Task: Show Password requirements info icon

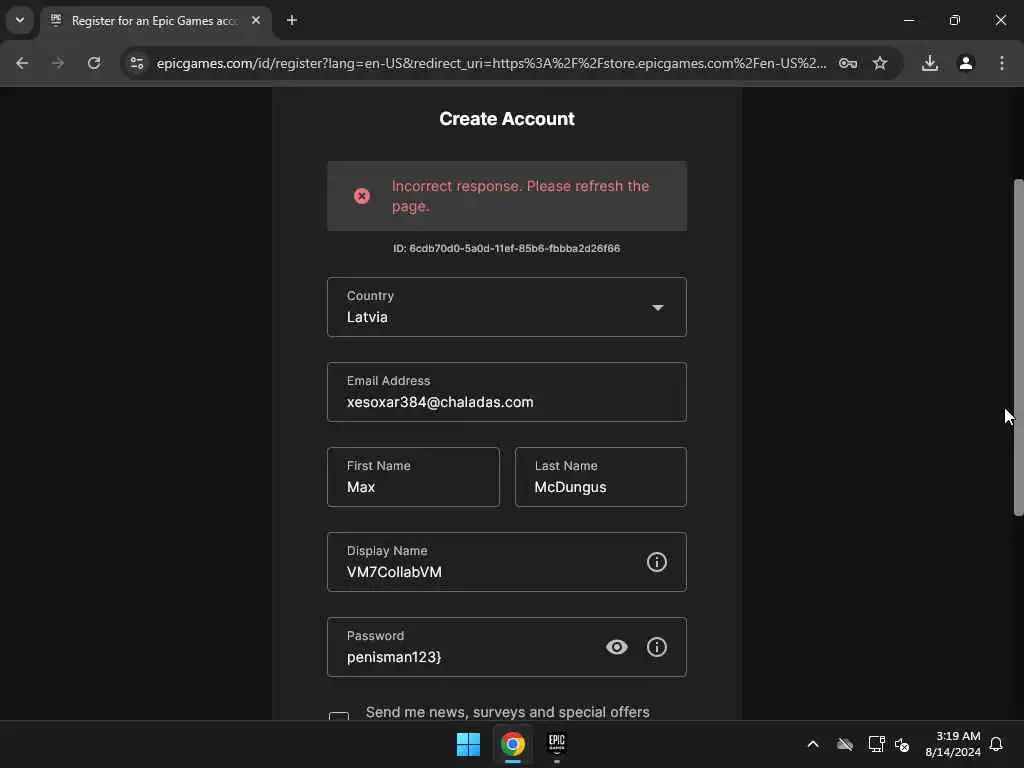Action: [x=656, y=647]
